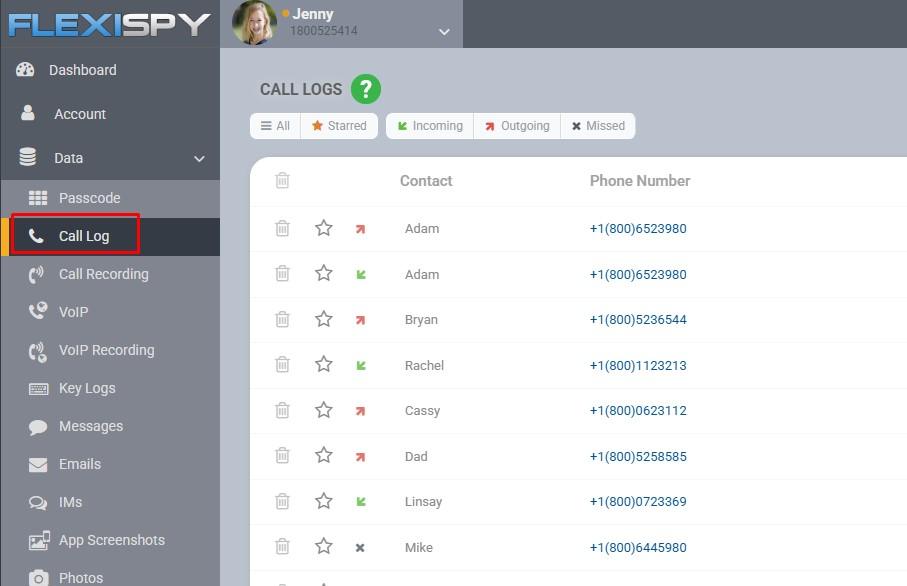Screen dimensions: 907x586
Task: Open Linsay's number +1(800)0723369
Action: coord(638,502)
